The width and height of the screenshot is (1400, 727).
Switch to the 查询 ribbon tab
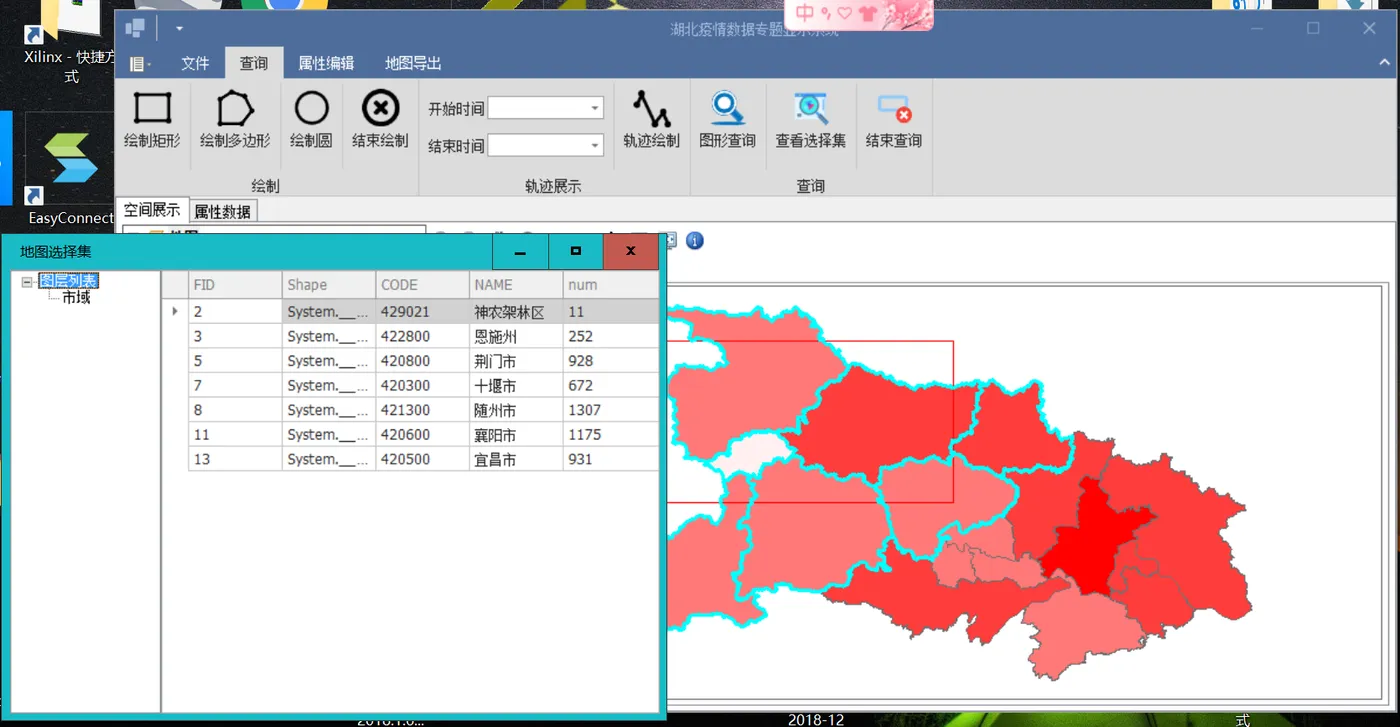pos(254,63)
